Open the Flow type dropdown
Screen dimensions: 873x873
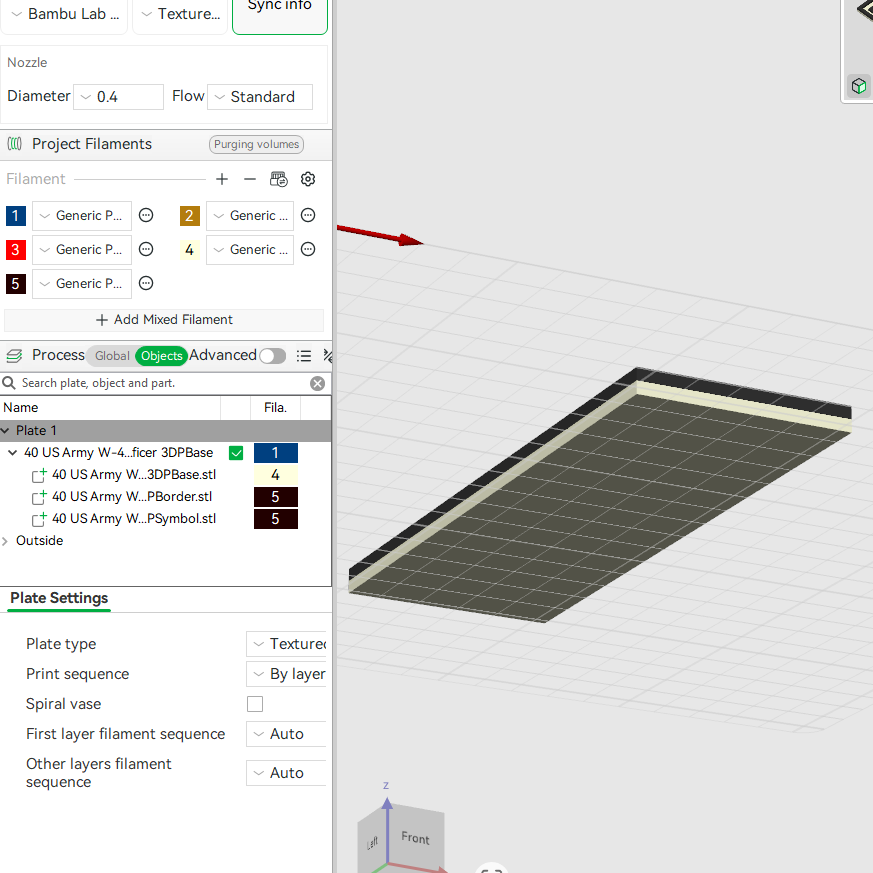click(260, 97)
